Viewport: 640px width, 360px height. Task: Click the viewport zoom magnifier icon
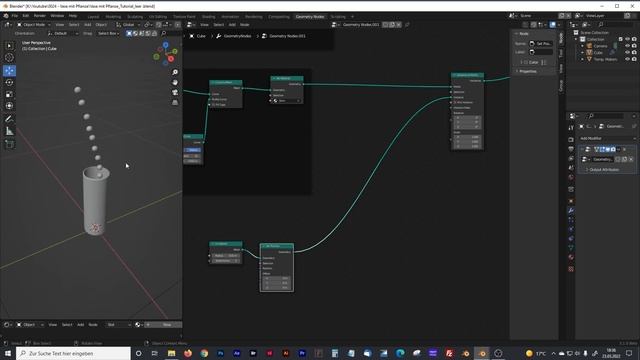pos(175,72)
